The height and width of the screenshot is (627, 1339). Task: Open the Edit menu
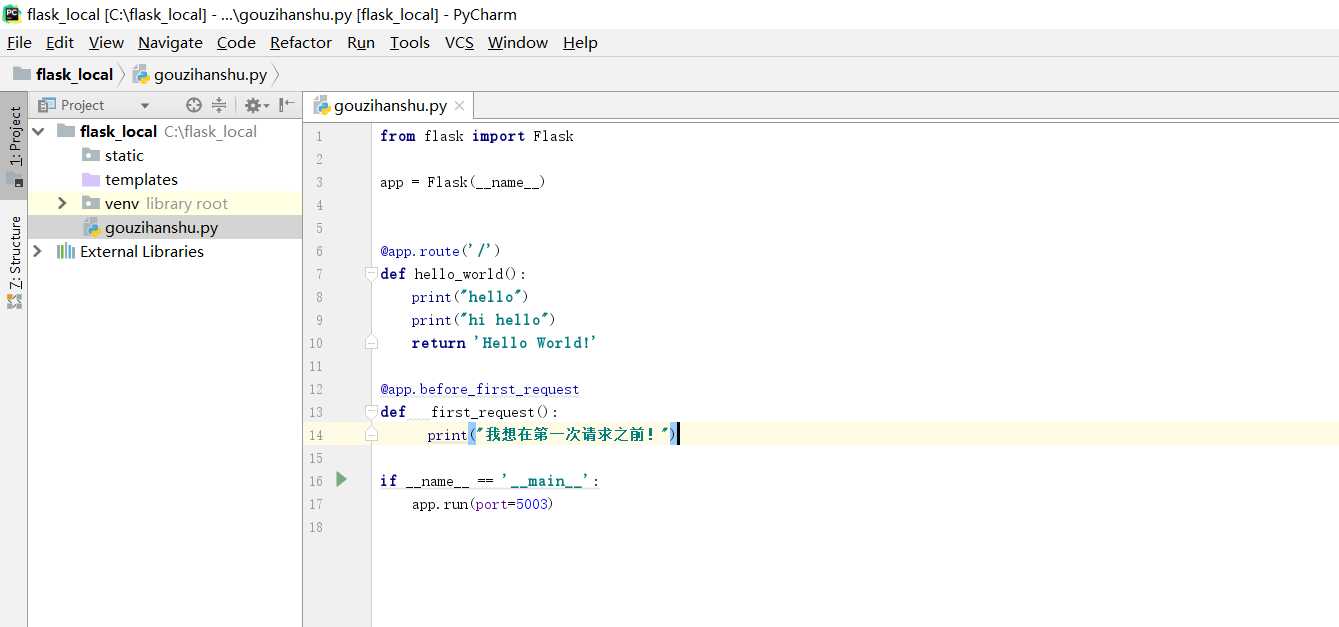60,42
